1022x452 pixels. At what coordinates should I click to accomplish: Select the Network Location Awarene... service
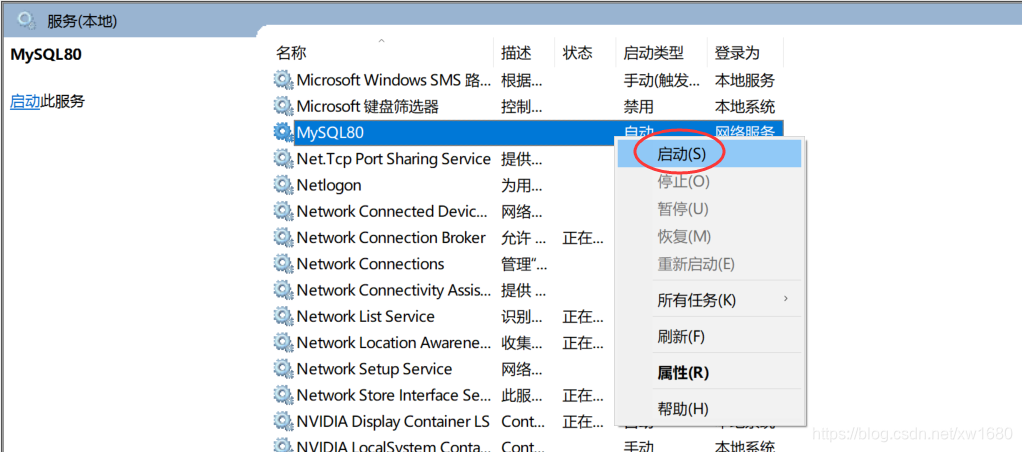pyautogui.click(x=394, y=342)
